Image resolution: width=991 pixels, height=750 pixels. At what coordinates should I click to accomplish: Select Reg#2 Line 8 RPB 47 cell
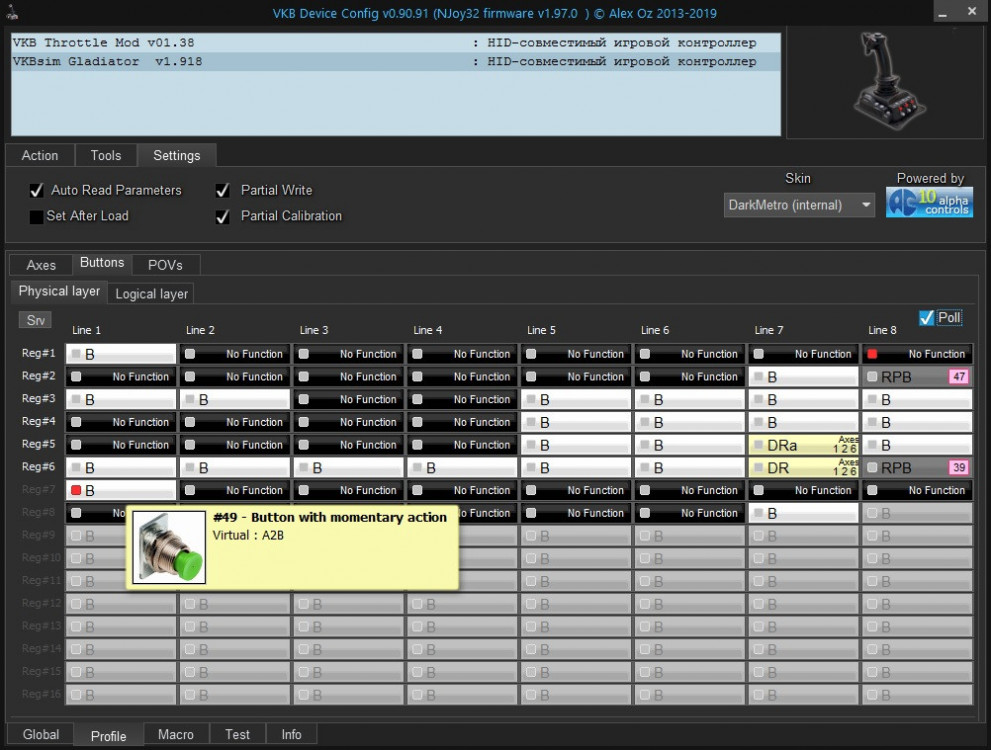[917, 377]
